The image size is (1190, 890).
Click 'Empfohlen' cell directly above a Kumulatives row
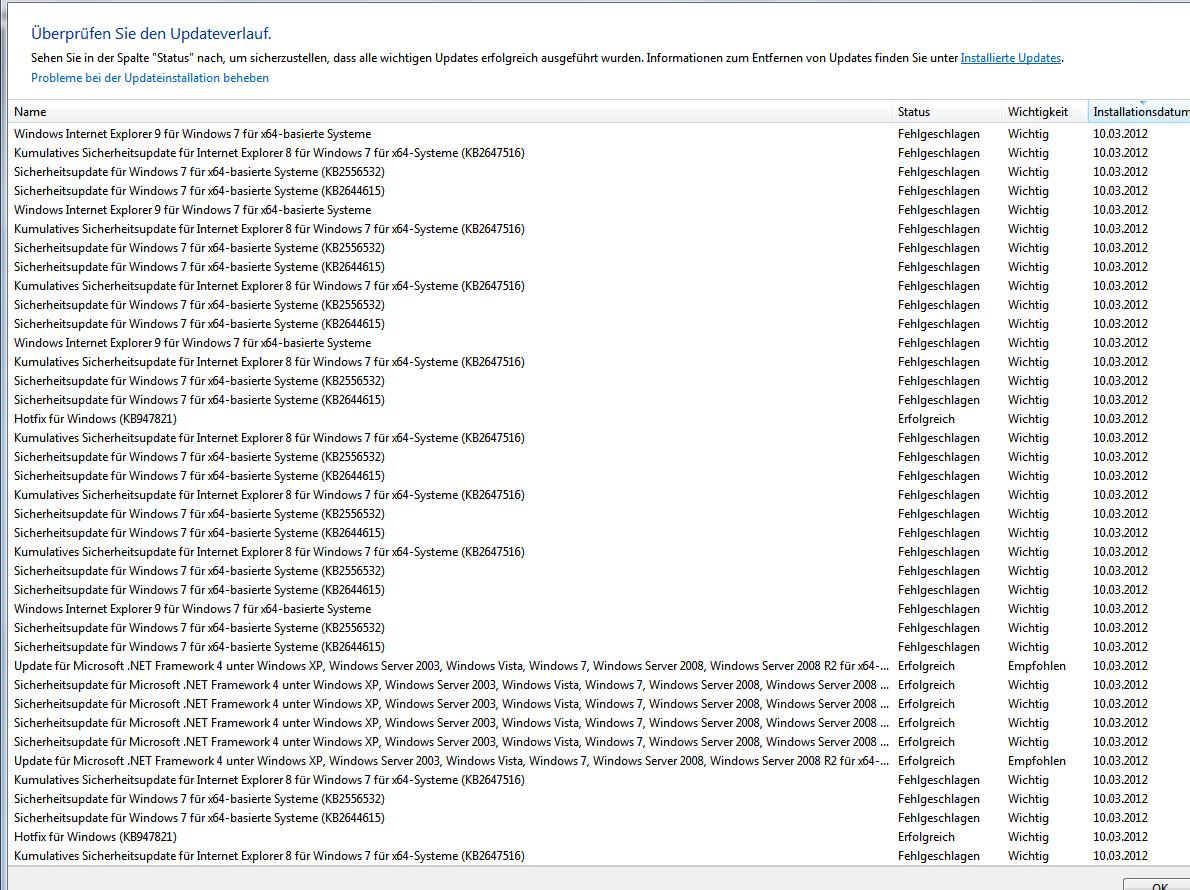point(1037,761)
